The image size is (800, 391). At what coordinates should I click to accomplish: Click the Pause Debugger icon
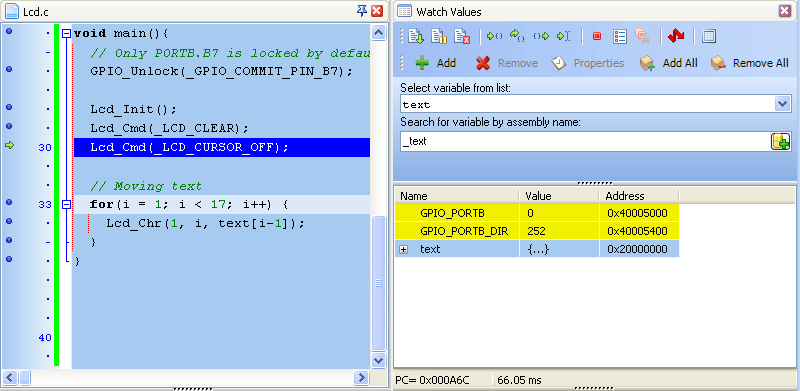point(439,36)
